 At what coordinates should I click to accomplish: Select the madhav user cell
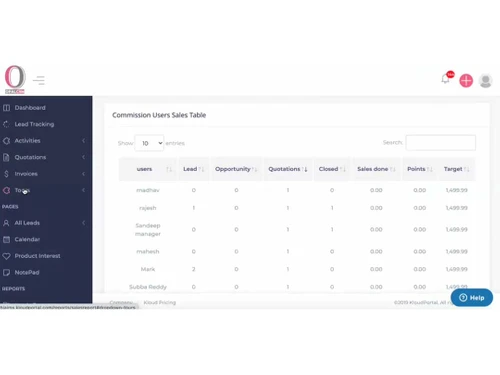(148, 190)
